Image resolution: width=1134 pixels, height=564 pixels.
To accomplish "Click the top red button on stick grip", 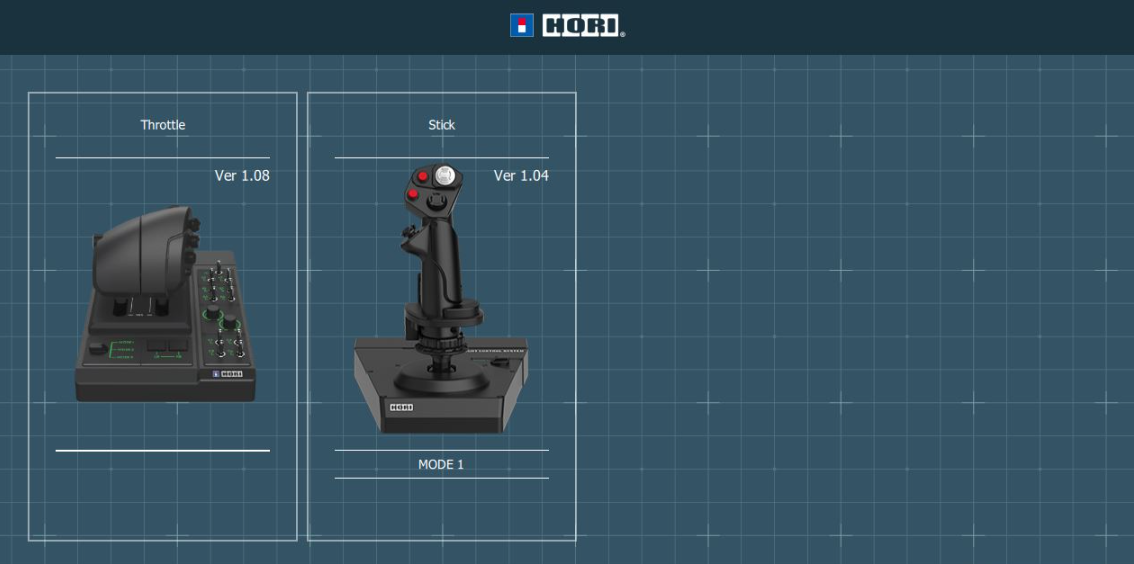I will (423, 176).
